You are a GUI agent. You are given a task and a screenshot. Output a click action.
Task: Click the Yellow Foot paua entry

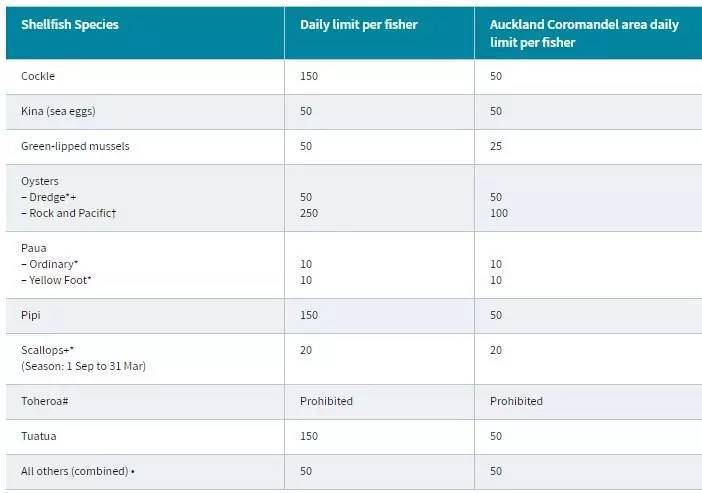click(59, 280)
